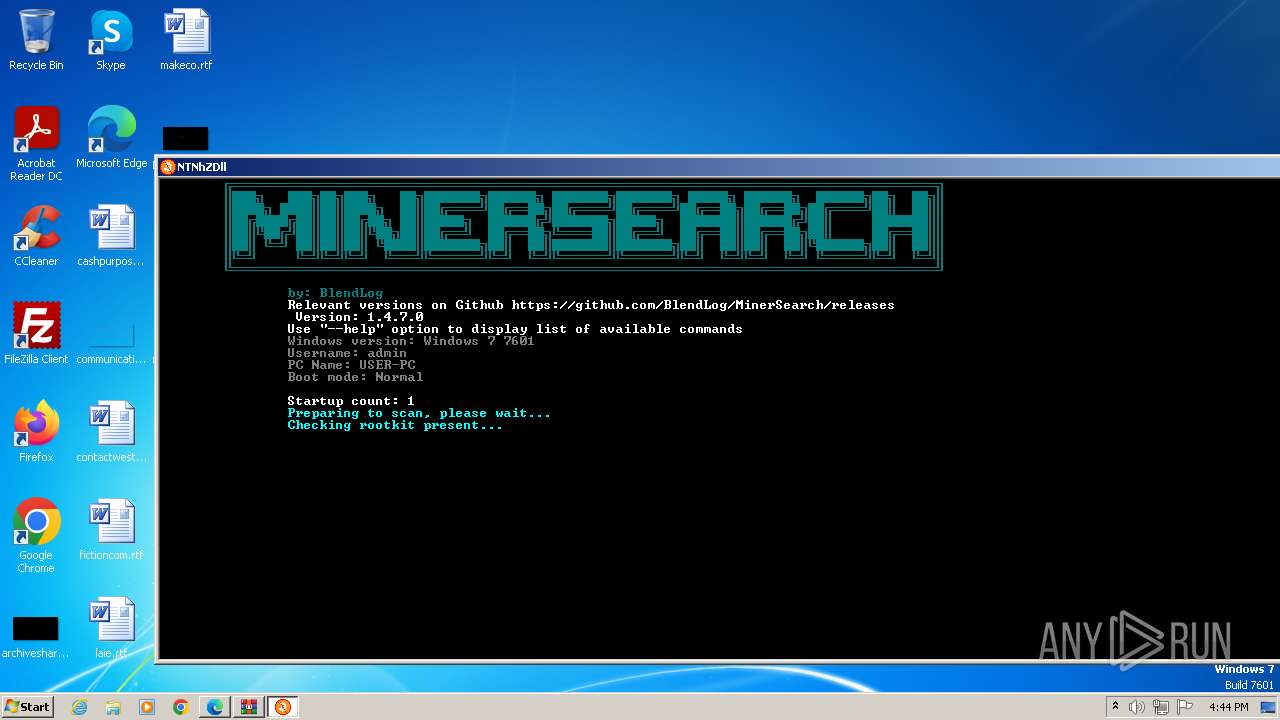
Task: Launch Acrobat Reader DC shortcut
Action: coord(36,144)
